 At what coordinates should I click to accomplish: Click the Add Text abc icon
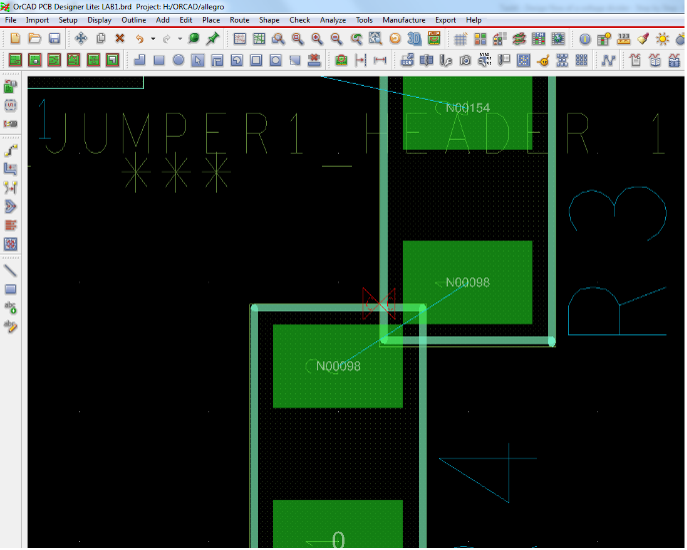(x=11, y=307)
